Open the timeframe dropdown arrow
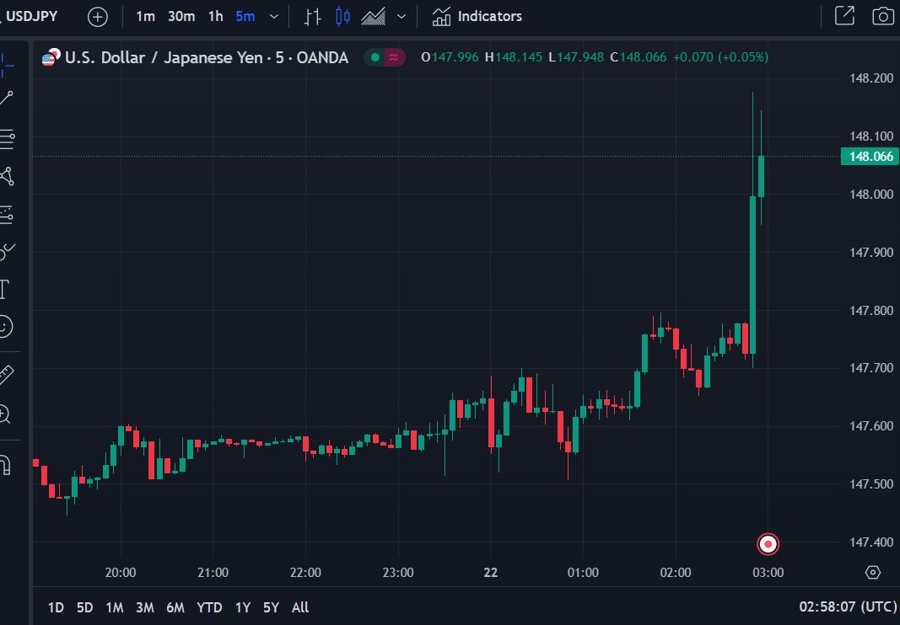The width and height of the screenshot is (900, 625). click(274, 17)
